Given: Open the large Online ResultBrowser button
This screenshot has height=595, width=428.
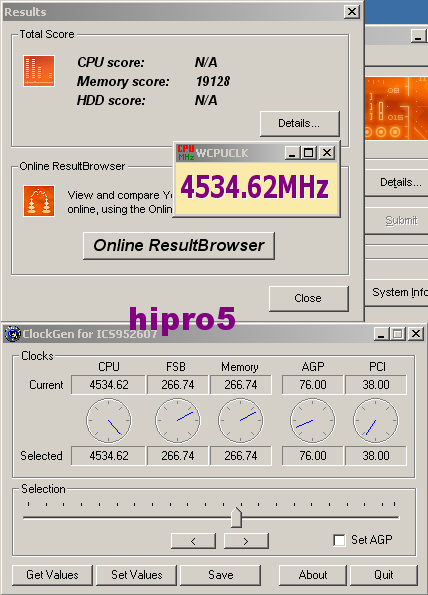Looking at the screenshot, I should tap(179, 246).
